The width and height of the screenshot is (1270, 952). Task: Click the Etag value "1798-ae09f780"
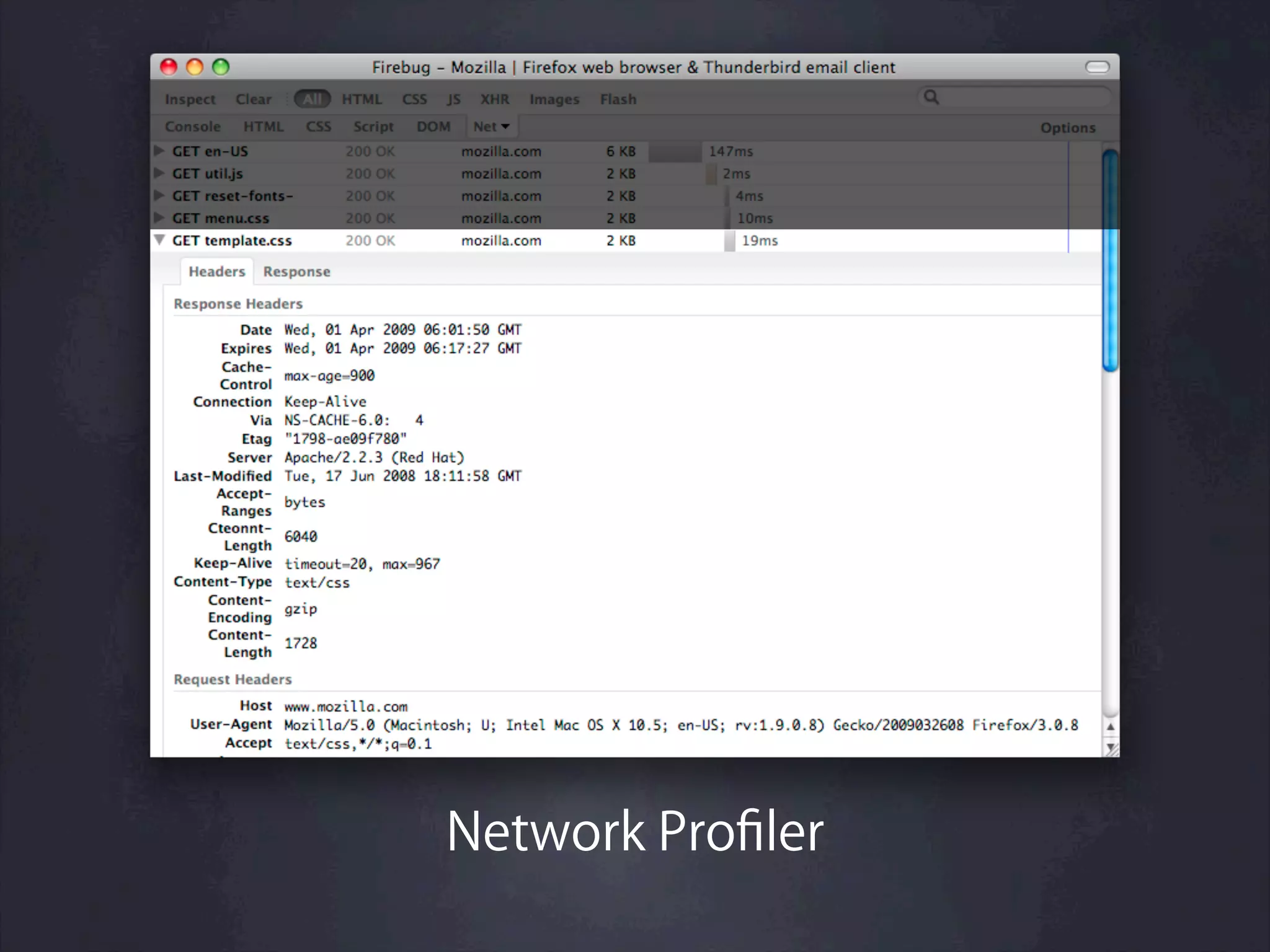345,439
